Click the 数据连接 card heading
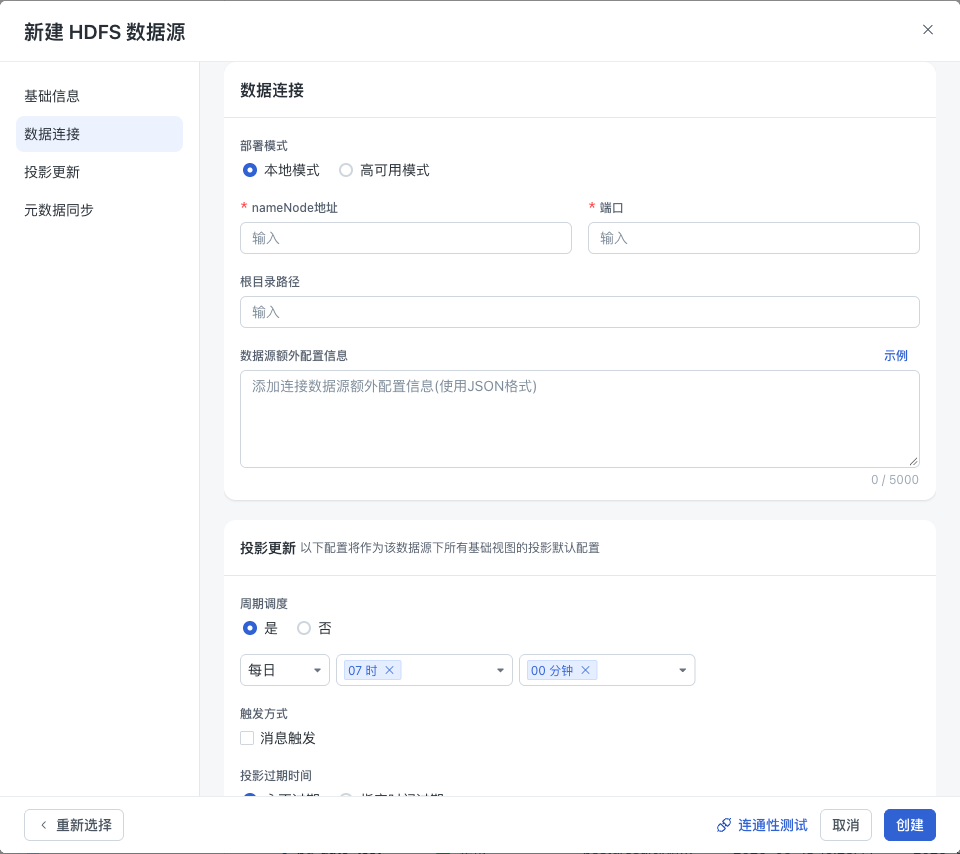The height and width of the screenshot is (854, 960). (272, 91)
